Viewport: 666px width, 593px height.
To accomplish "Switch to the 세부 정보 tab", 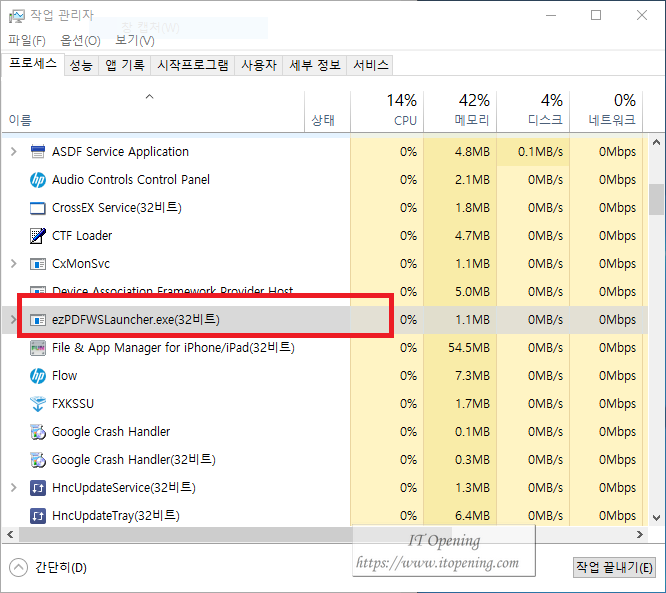I will click(x=315, y=65).
